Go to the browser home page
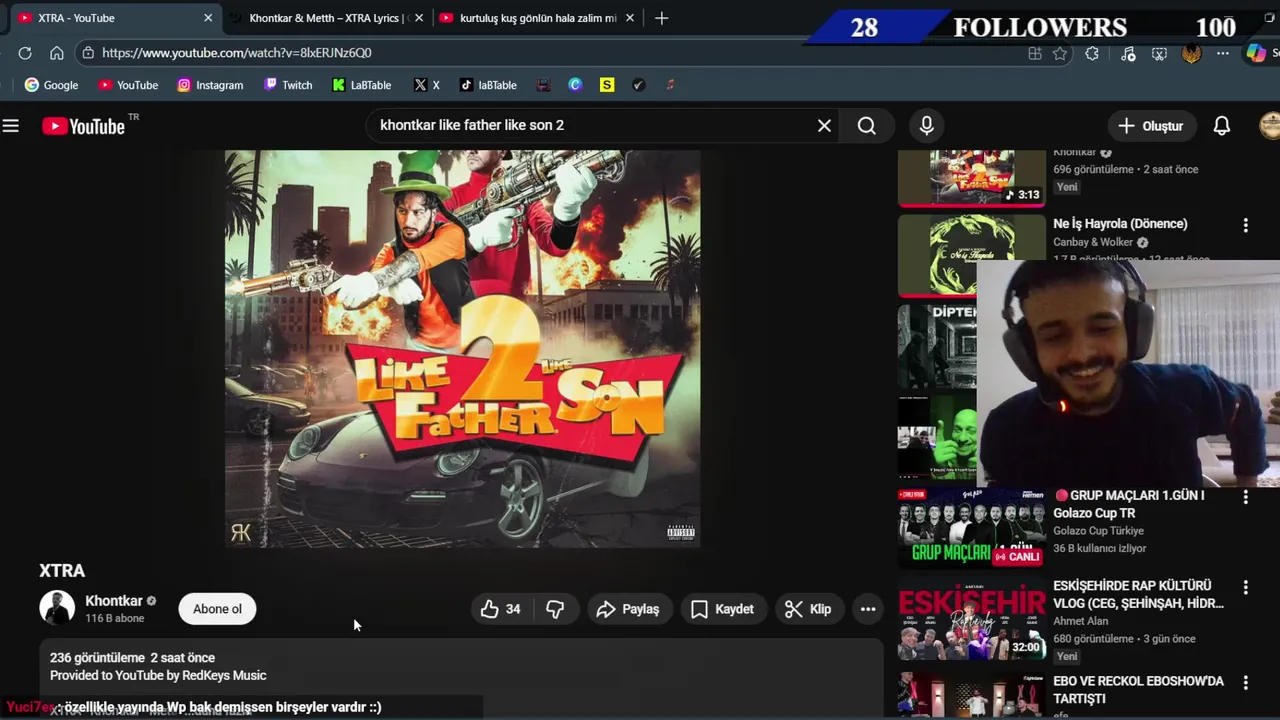 coord(57,53)
